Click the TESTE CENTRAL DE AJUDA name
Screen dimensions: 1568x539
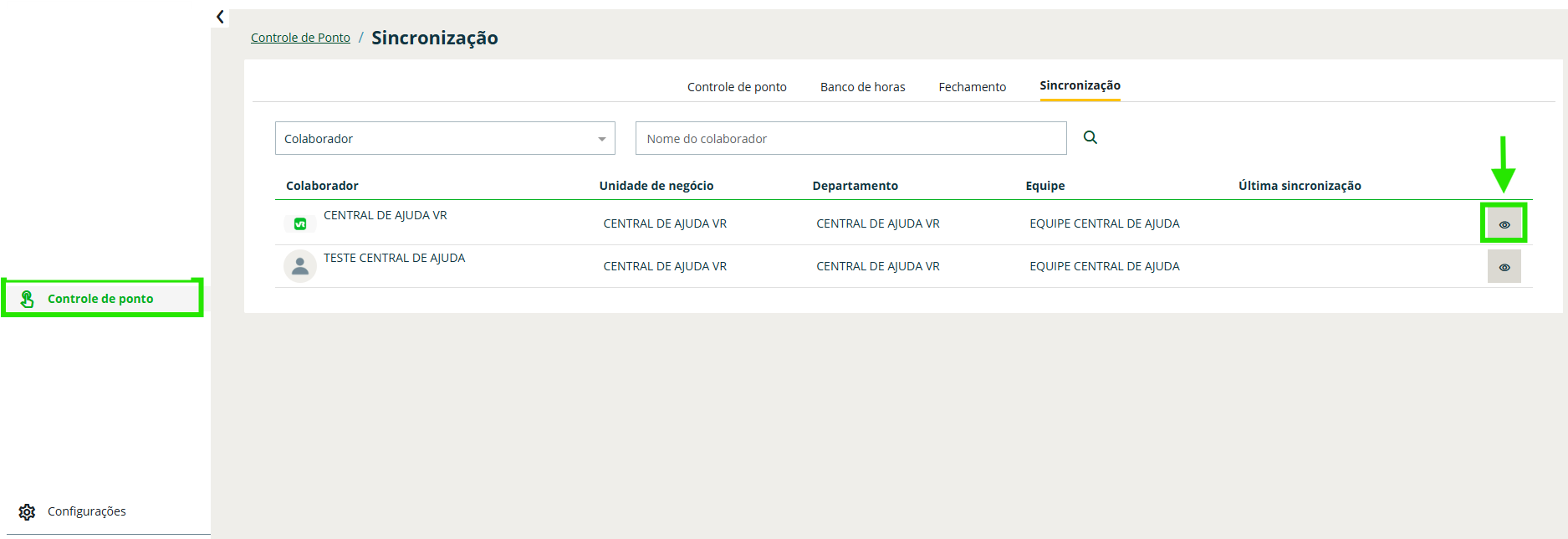coord(394,258)
